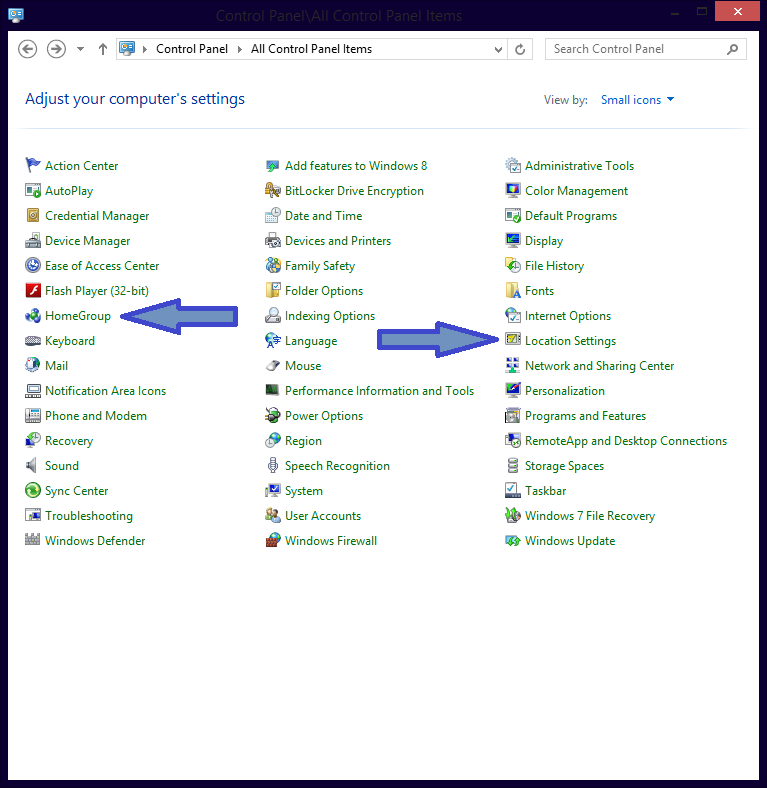767x788 pixels.
Task: Click the Date and Time icon
Action: (272, 215)
